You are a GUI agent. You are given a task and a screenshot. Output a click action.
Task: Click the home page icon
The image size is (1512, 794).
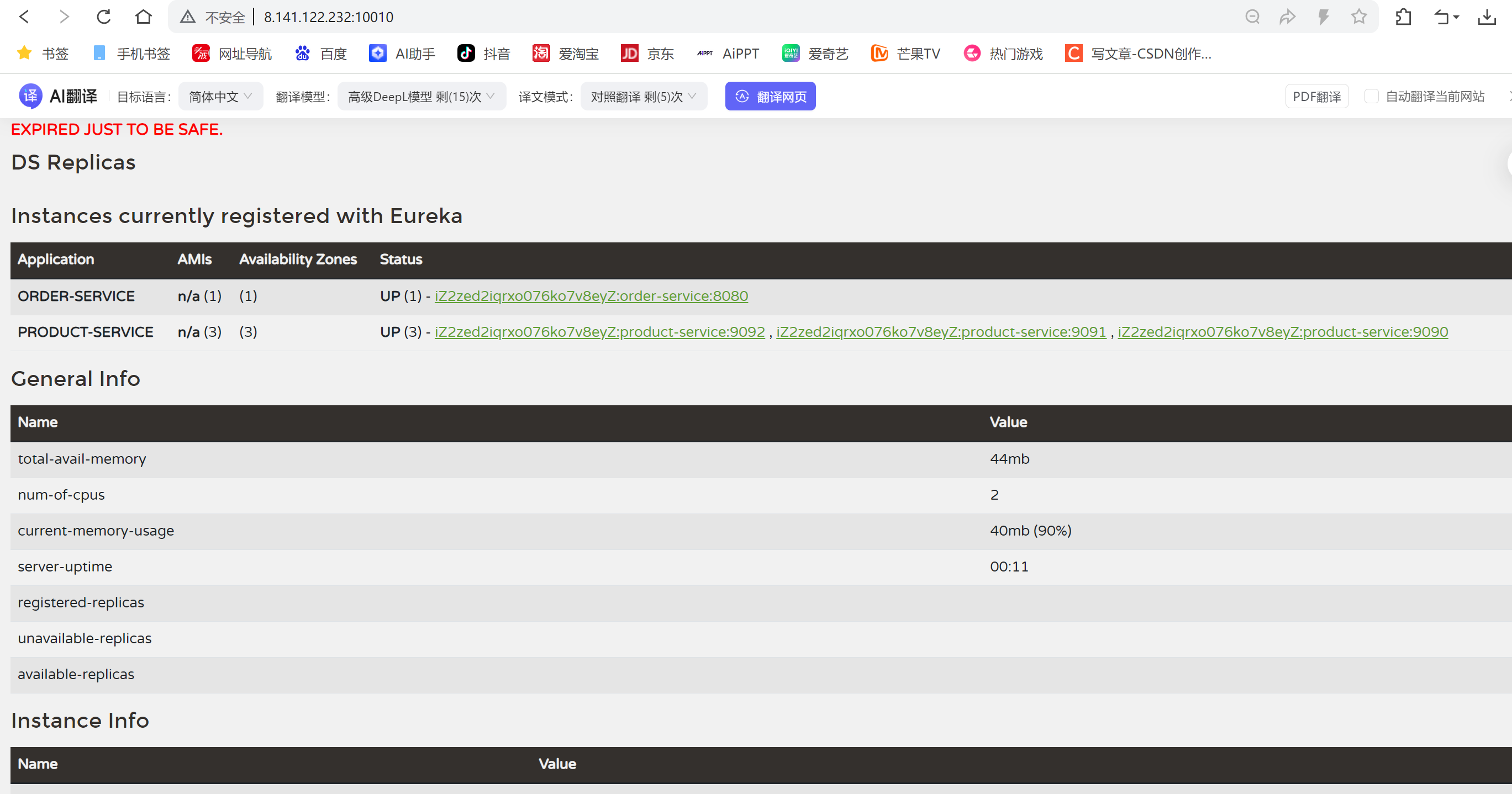(x=143, y=17)
